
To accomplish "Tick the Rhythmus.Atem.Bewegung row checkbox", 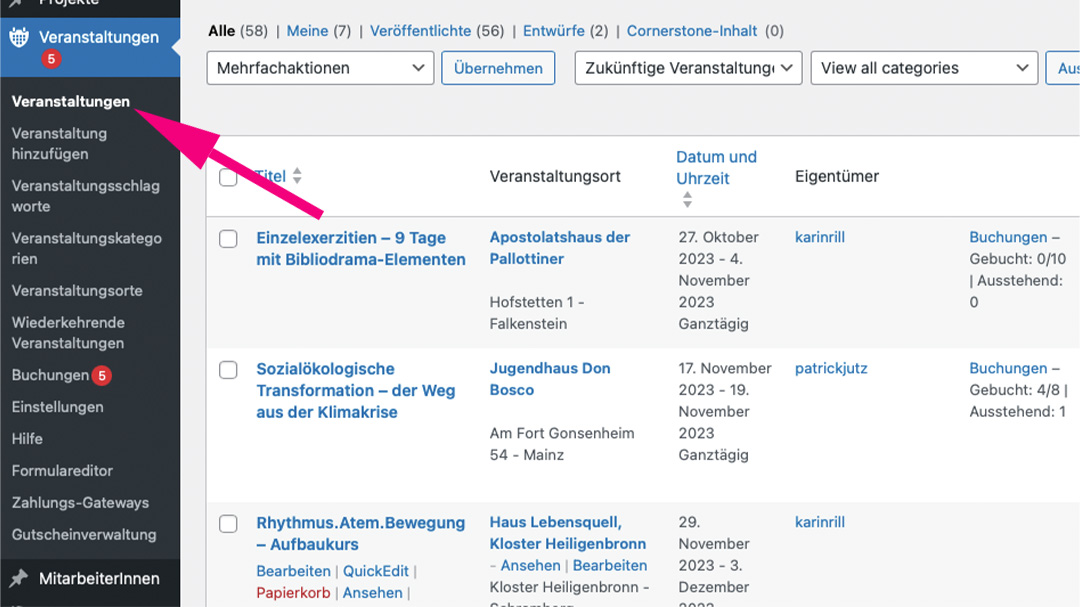I will (228, 524).
